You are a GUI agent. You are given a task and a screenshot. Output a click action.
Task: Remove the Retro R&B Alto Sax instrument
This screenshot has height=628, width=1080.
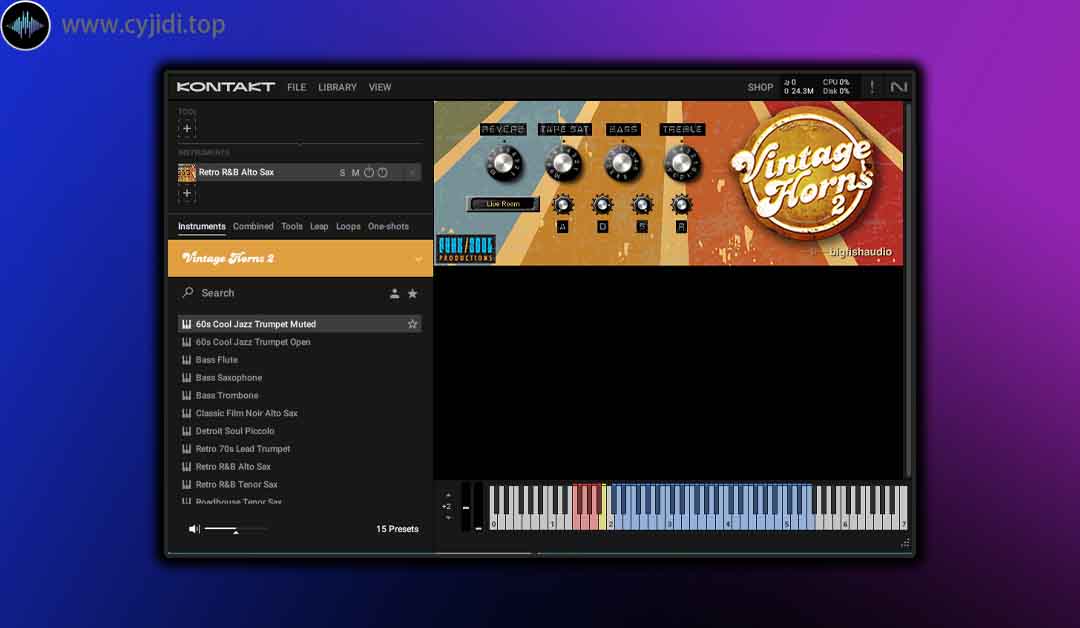tap(412, 173)
